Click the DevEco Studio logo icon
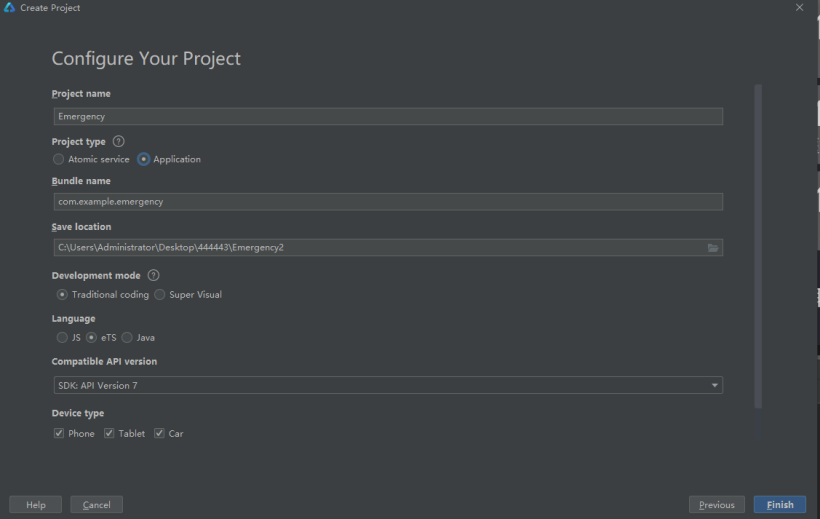Screen dimensions: 820x519 [x=10, y=8]
